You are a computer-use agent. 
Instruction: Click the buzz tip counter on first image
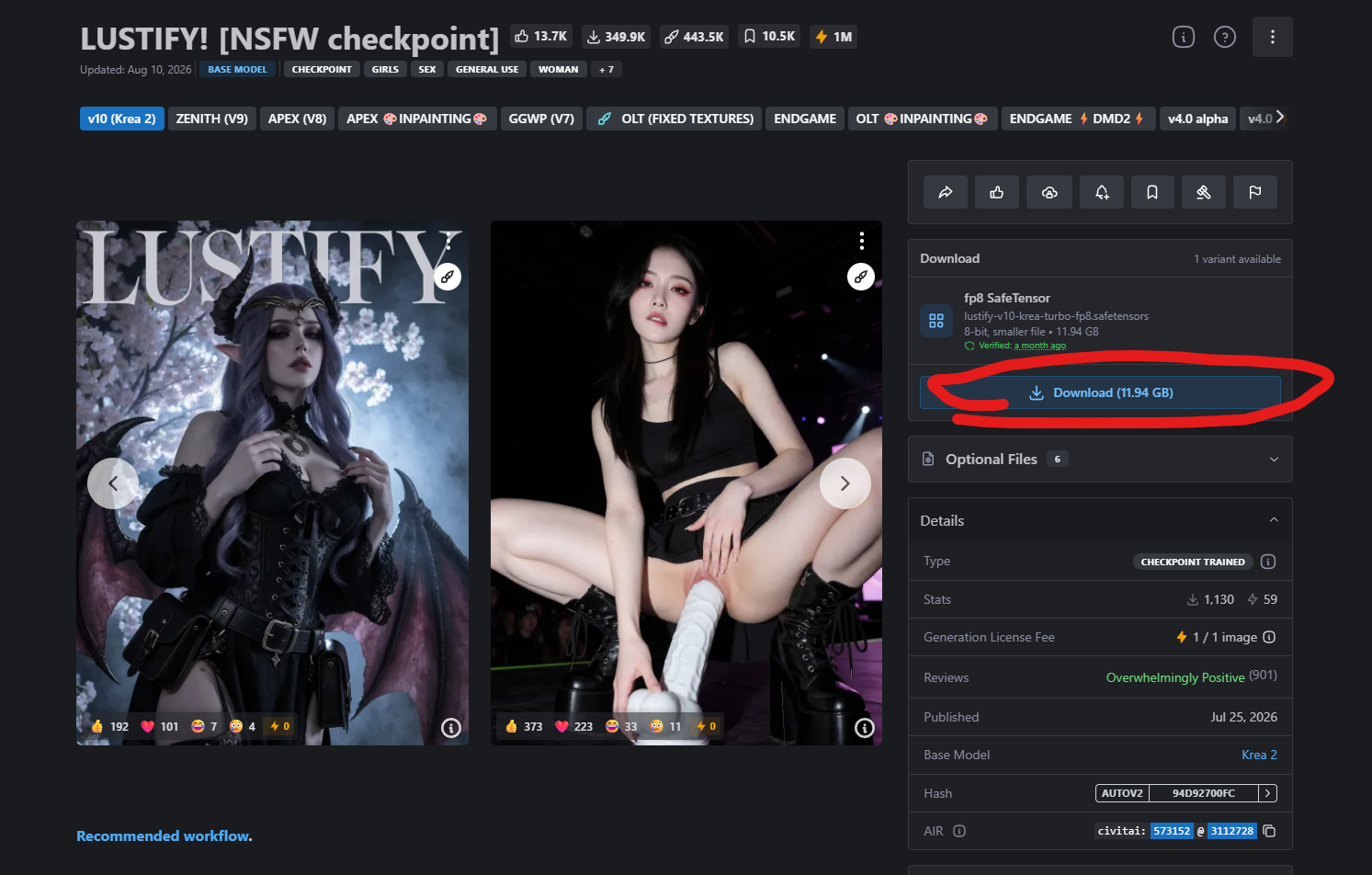[x=279, y=726]
